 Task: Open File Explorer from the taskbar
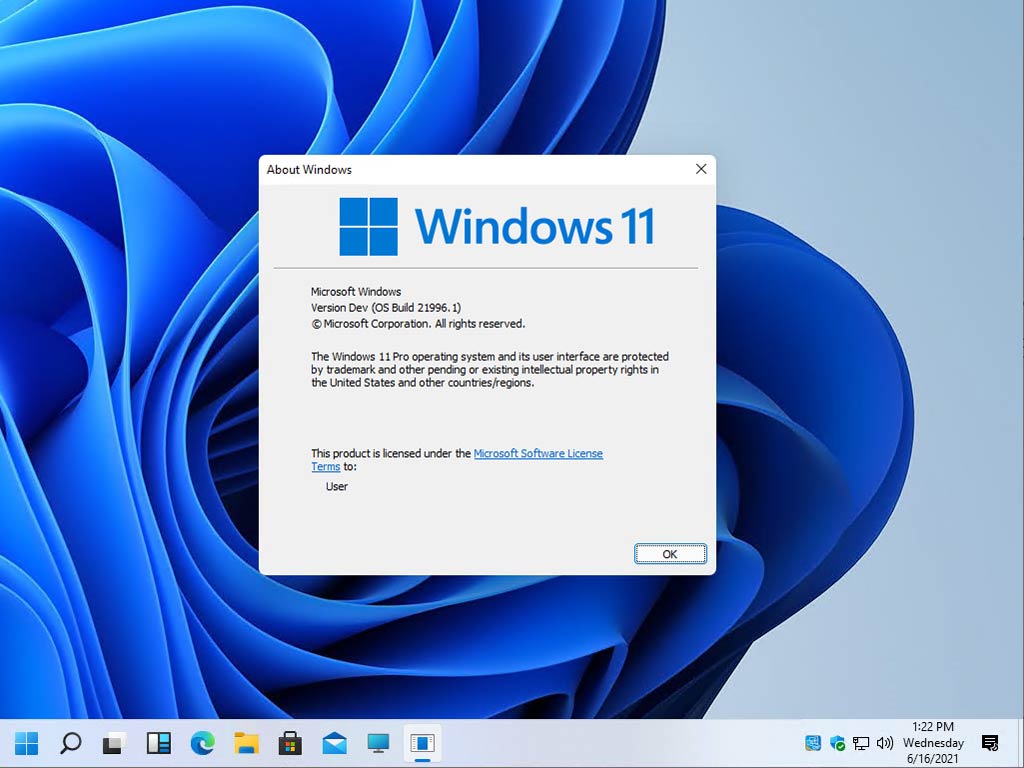click(245, 743)
